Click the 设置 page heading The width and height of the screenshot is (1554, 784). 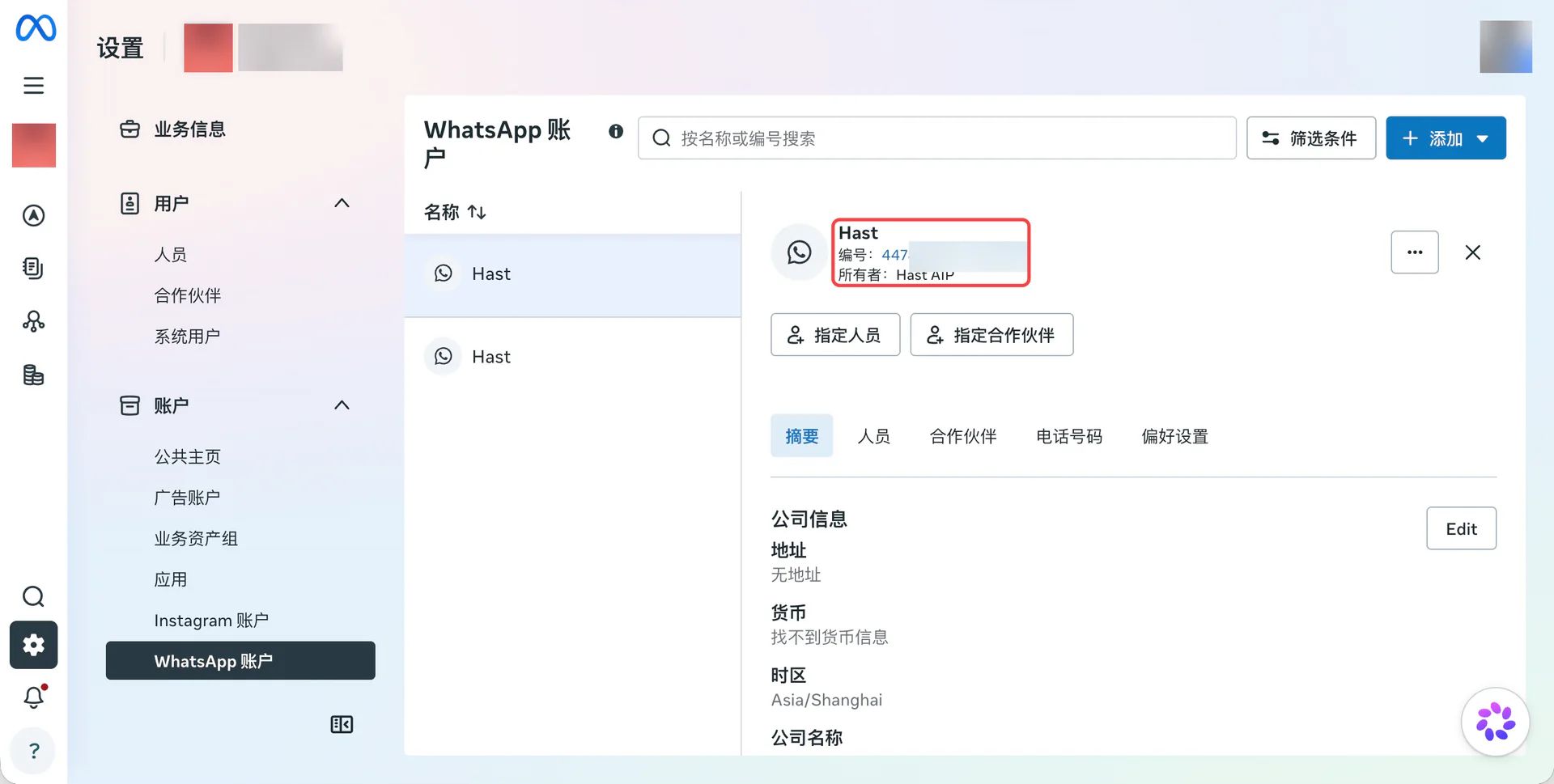pos(121,48)
